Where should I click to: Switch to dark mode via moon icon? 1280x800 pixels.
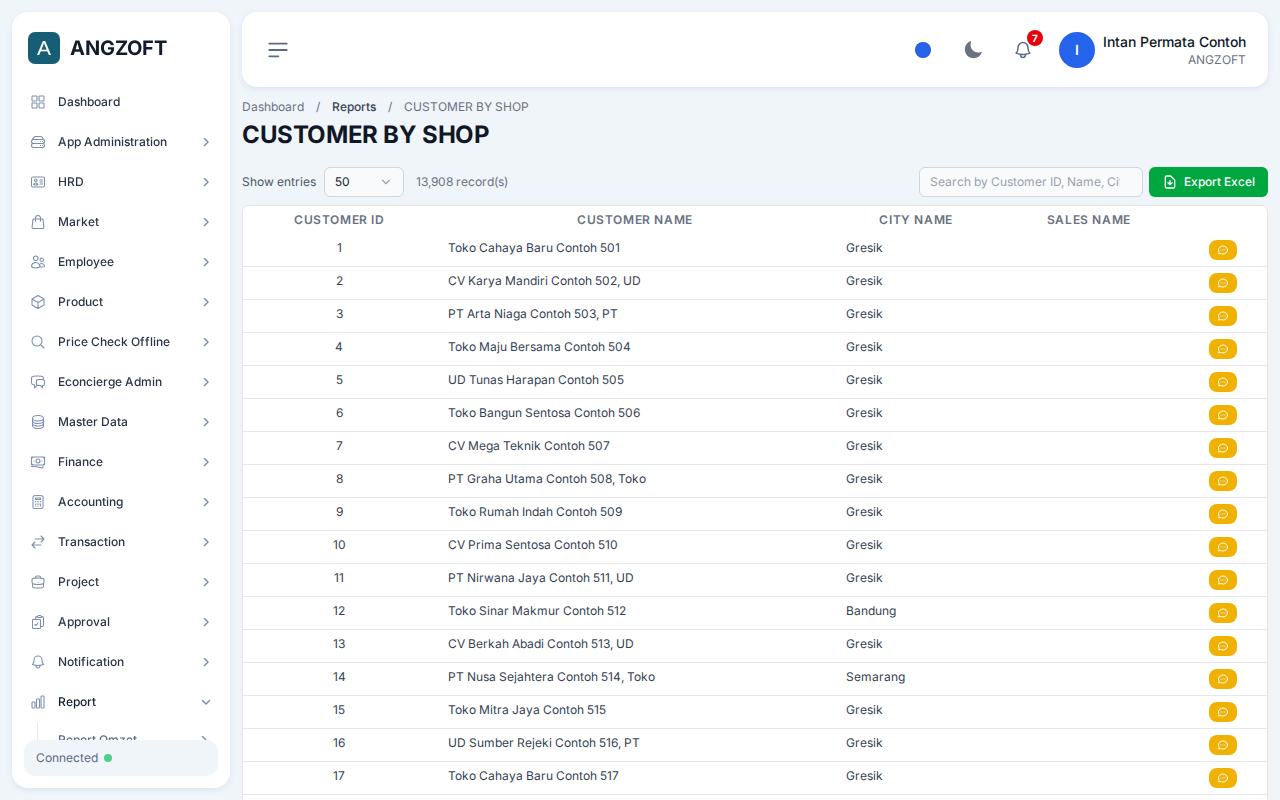click(x=973, y=49)
